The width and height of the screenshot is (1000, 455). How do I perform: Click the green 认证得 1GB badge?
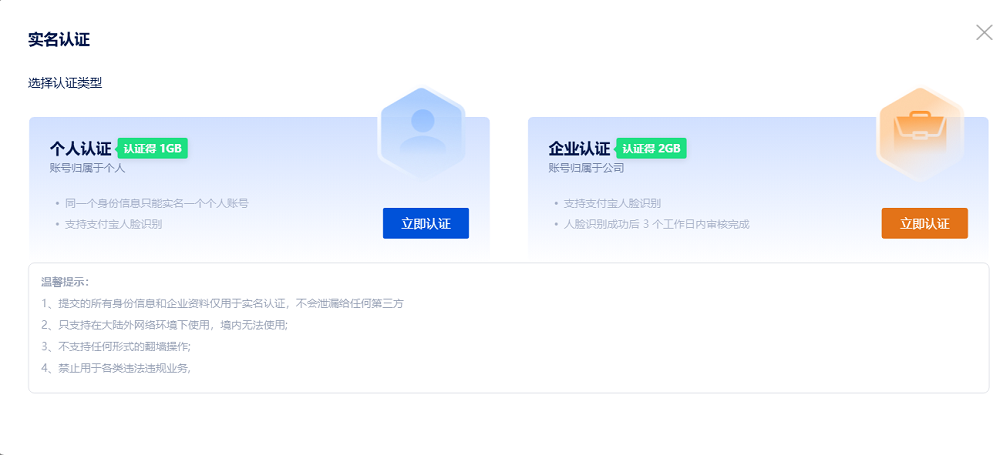(152, 149)
